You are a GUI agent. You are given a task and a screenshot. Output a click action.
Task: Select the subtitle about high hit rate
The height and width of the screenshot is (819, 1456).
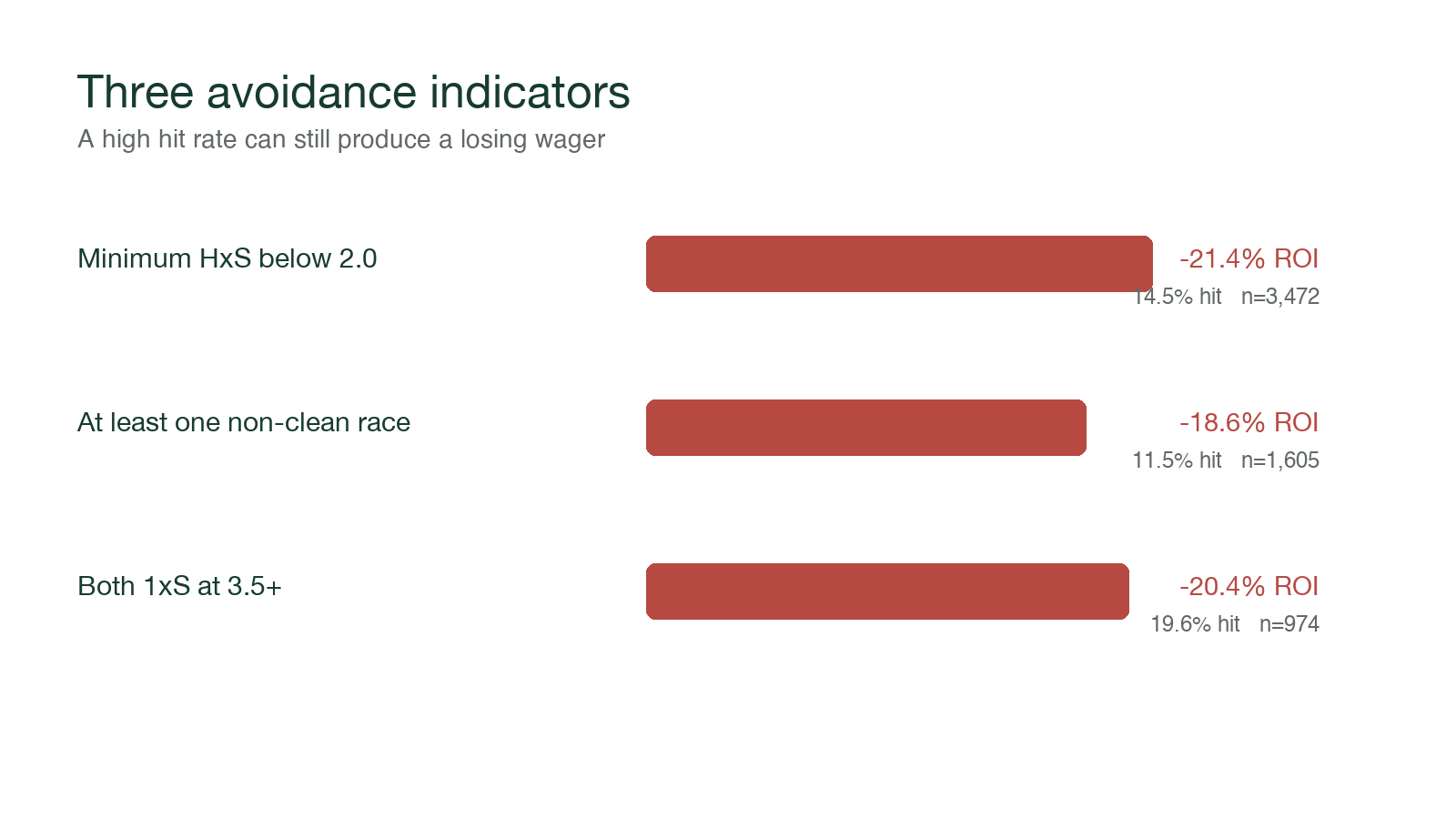(x=341, y=139)
